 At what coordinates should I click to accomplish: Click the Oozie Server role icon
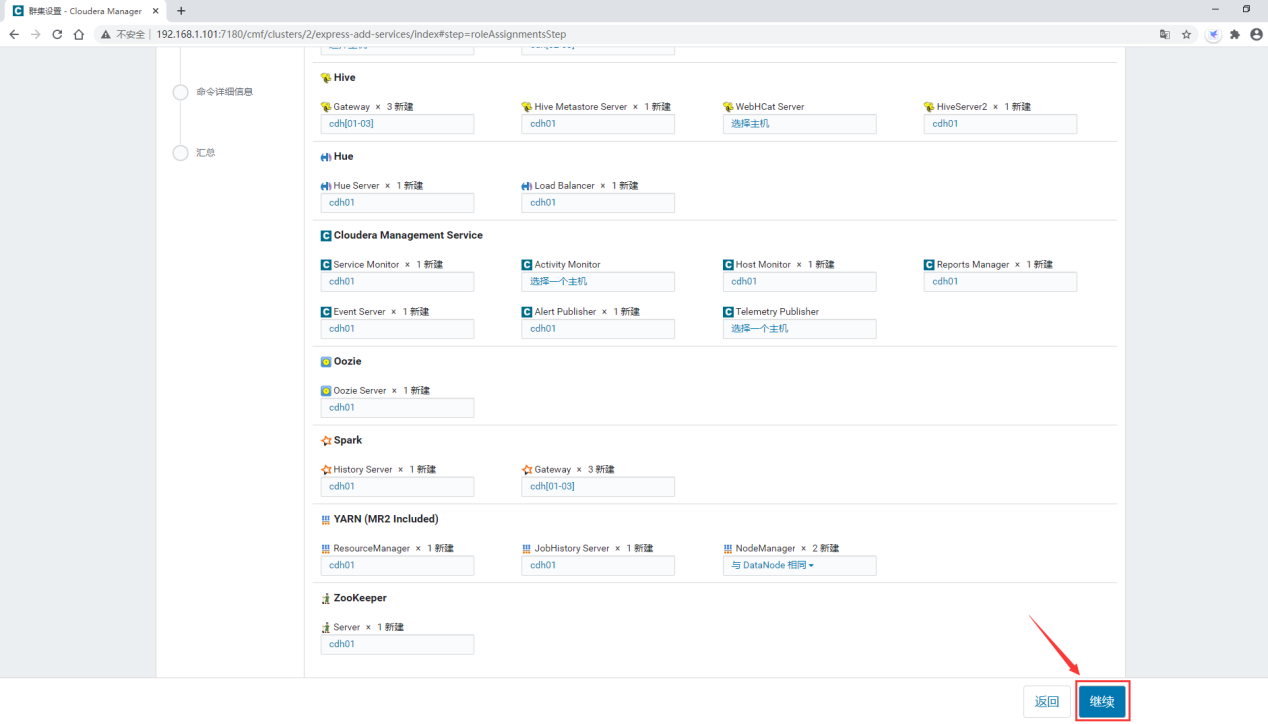click(x=326, y=391)
